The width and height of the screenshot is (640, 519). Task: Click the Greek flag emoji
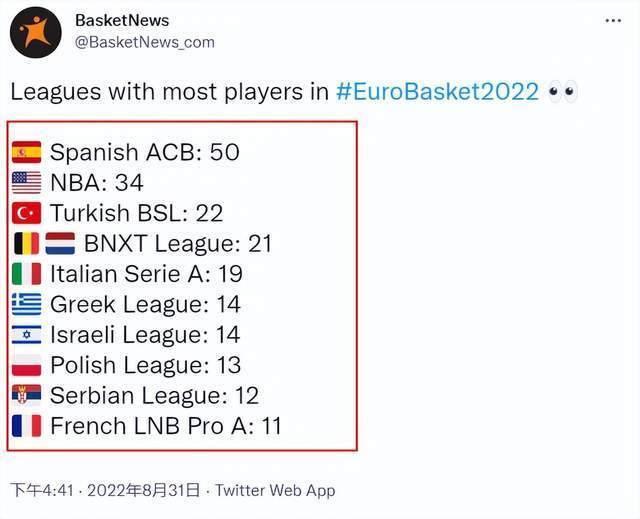(27, 304)
